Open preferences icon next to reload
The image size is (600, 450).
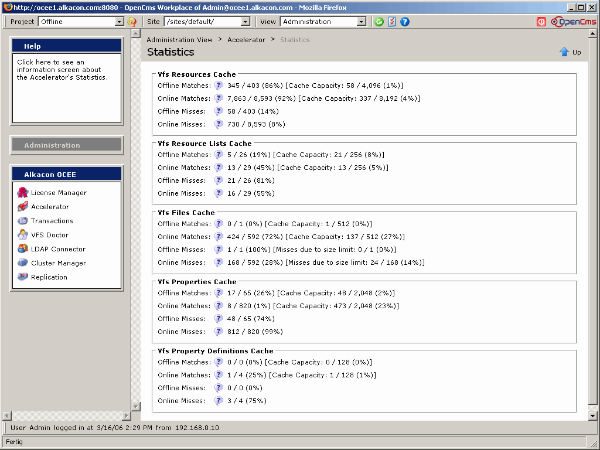(392, 20)
